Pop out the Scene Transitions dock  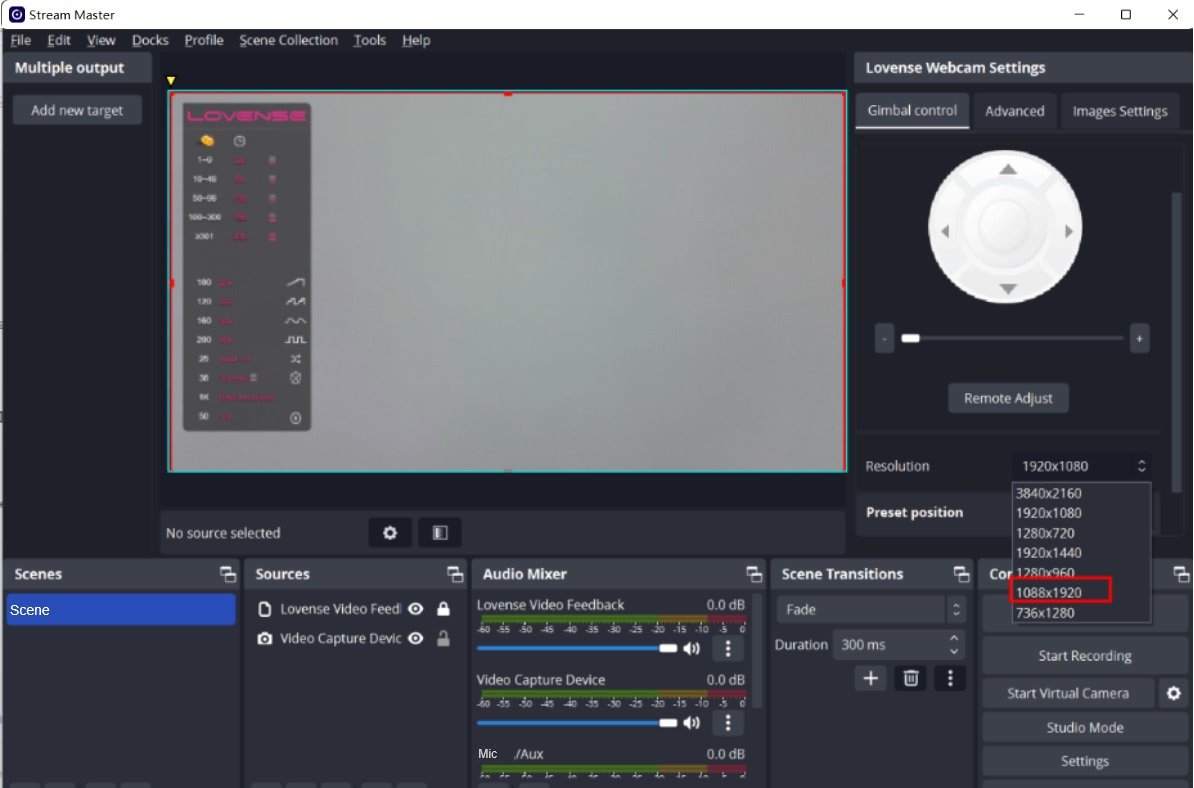[x=961, y=574]
